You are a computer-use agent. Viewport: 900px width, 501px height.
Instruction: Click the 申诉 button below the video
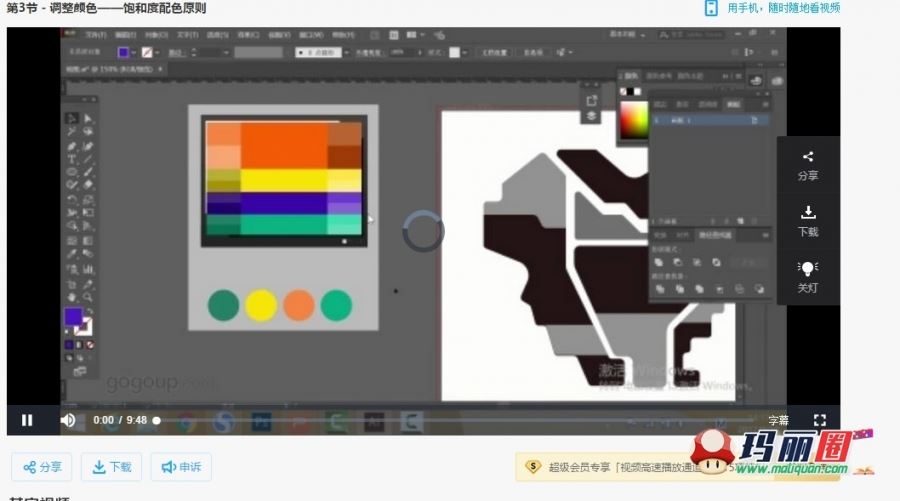181,467
